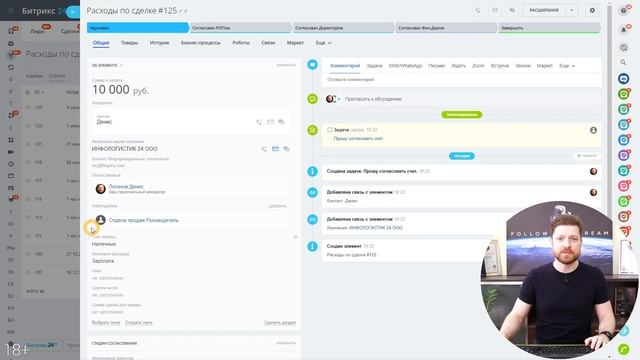Expand the РАСШИРЕНИЯ dropdown arrow
Image resolution: width=640 pixels, height=360 pixels.
572,10
